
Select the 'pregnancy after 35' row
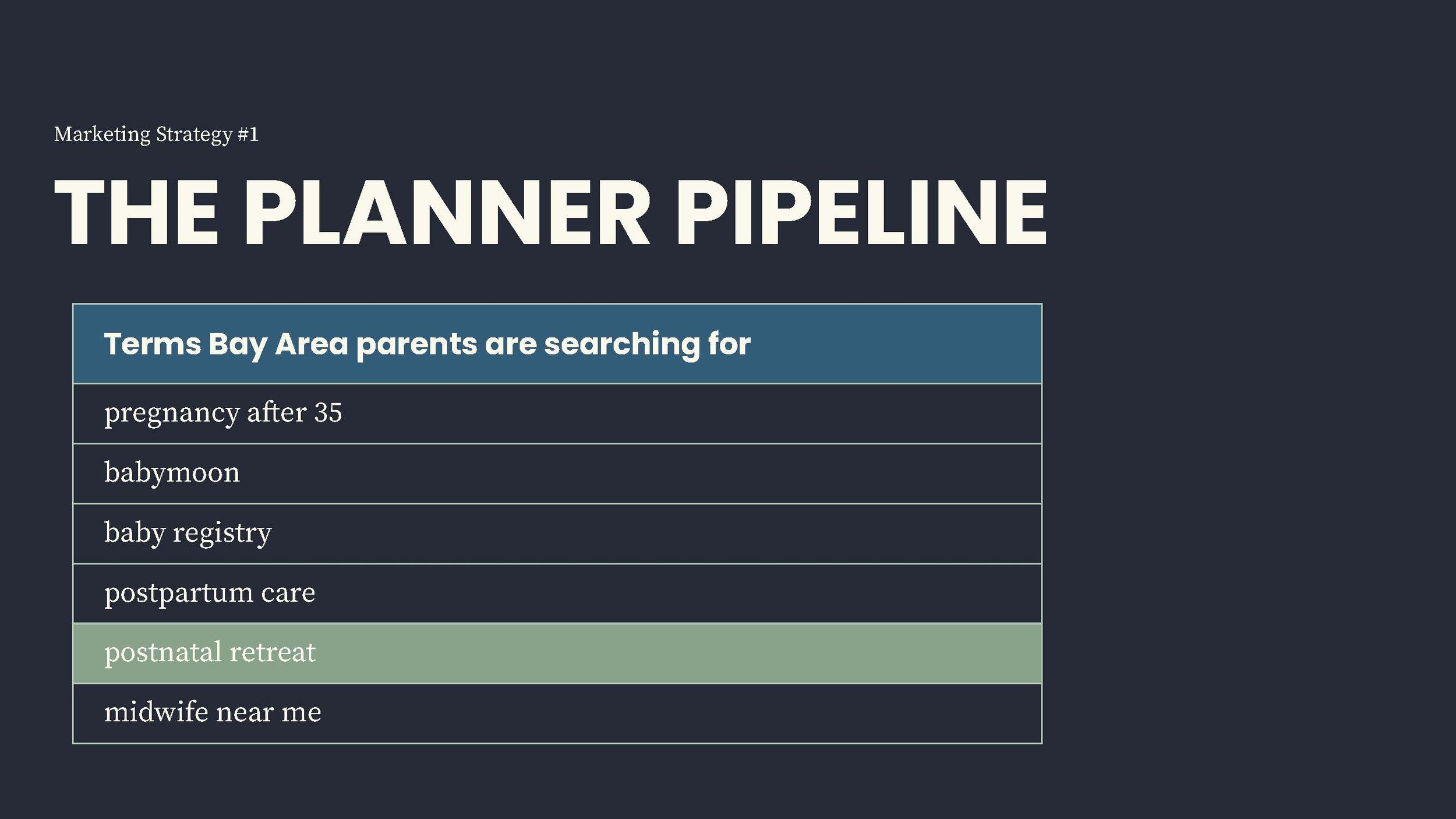pos(557,414)
